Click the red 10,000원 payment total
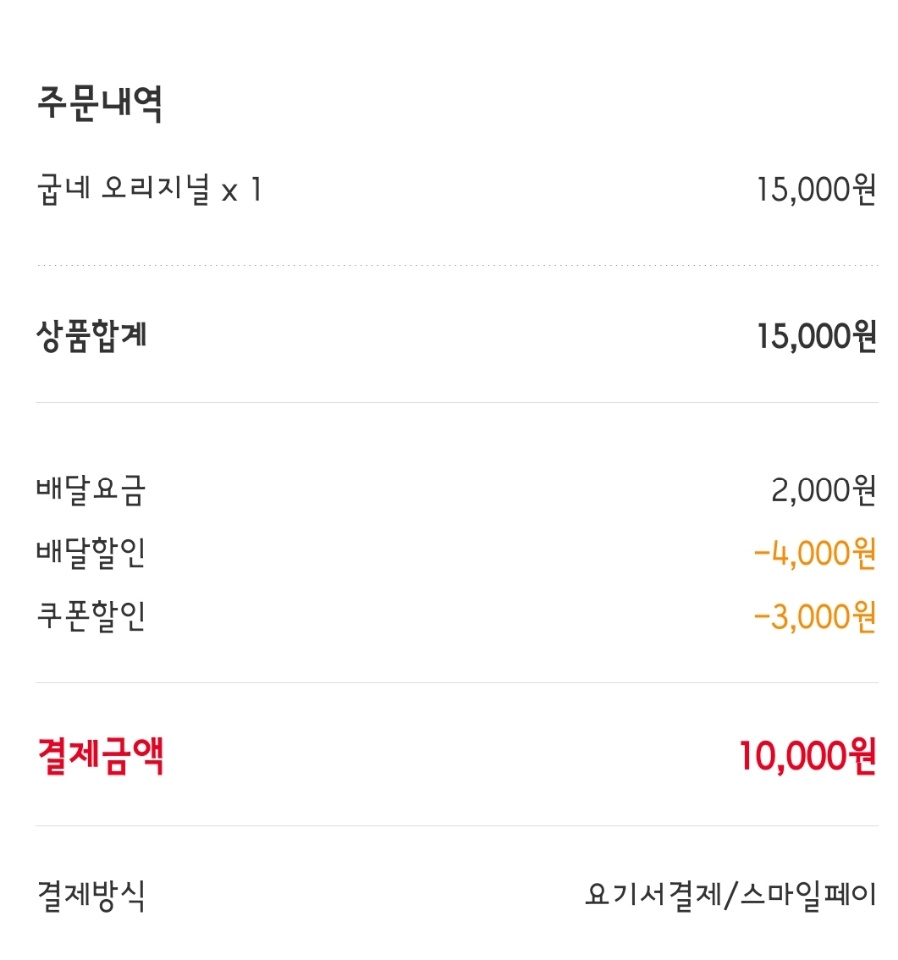 (x=807, y=756)
